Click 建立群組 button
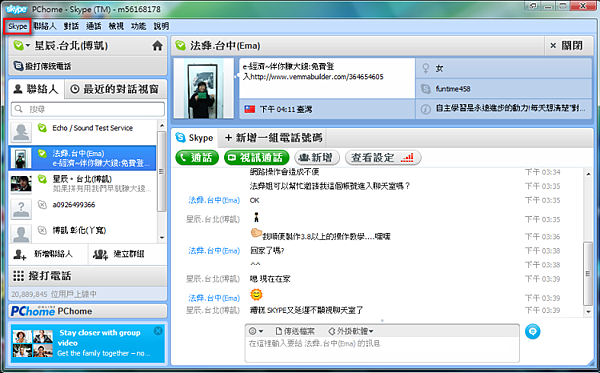Image resolution: width=600 pixels, height=373 pixels. point(128,254)
